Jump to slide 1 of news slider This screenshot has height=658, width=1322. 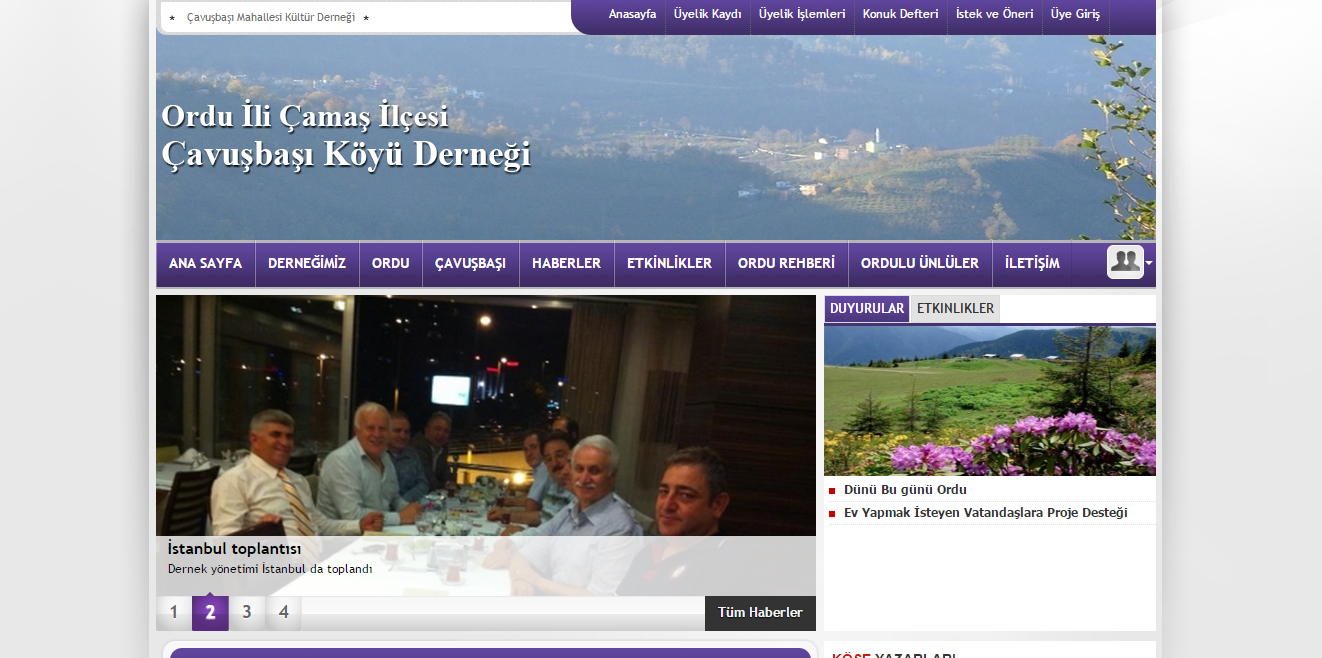tap(174, 613)
